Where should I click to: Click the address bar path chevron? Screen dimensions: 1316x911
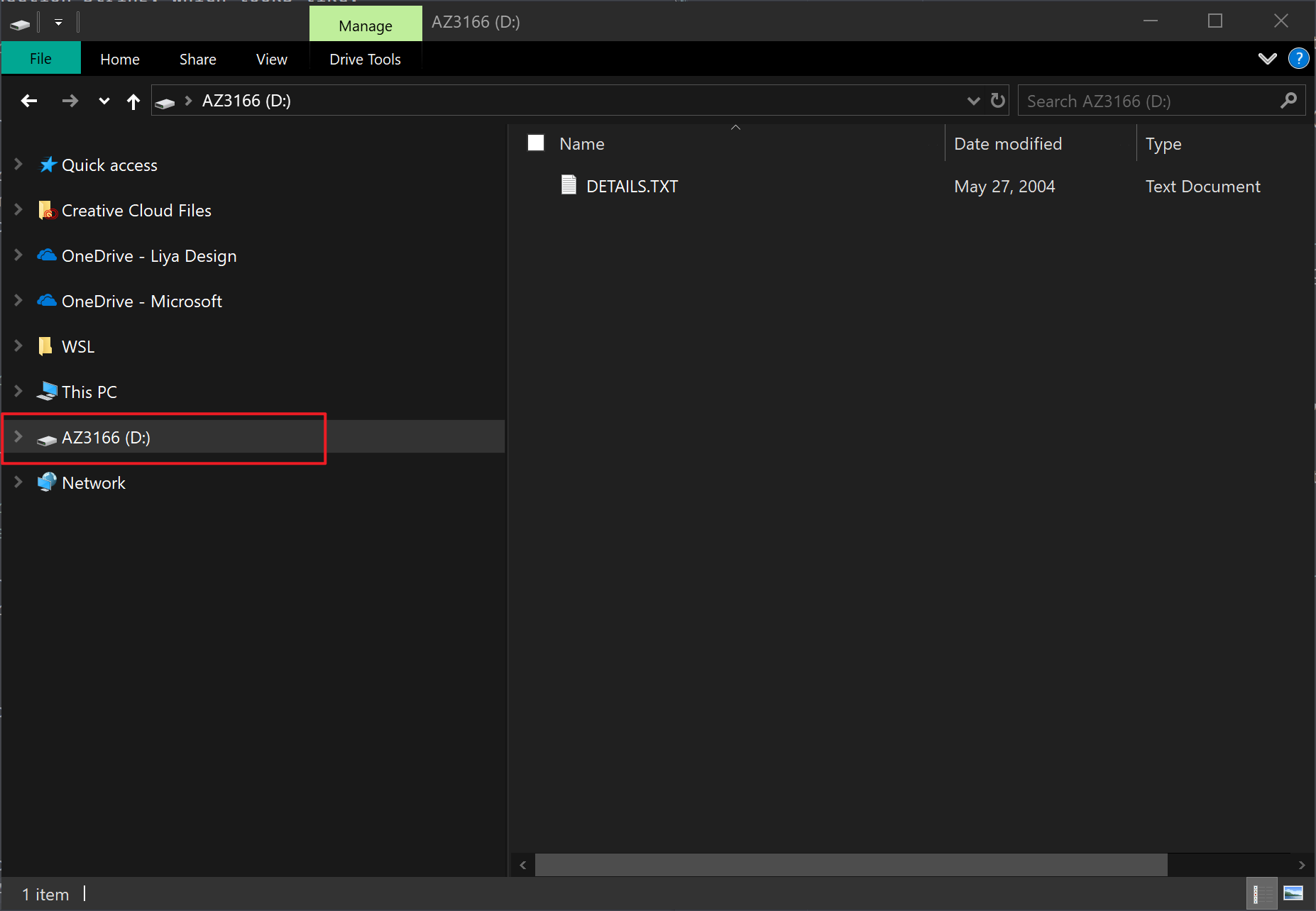pos(188,101)
